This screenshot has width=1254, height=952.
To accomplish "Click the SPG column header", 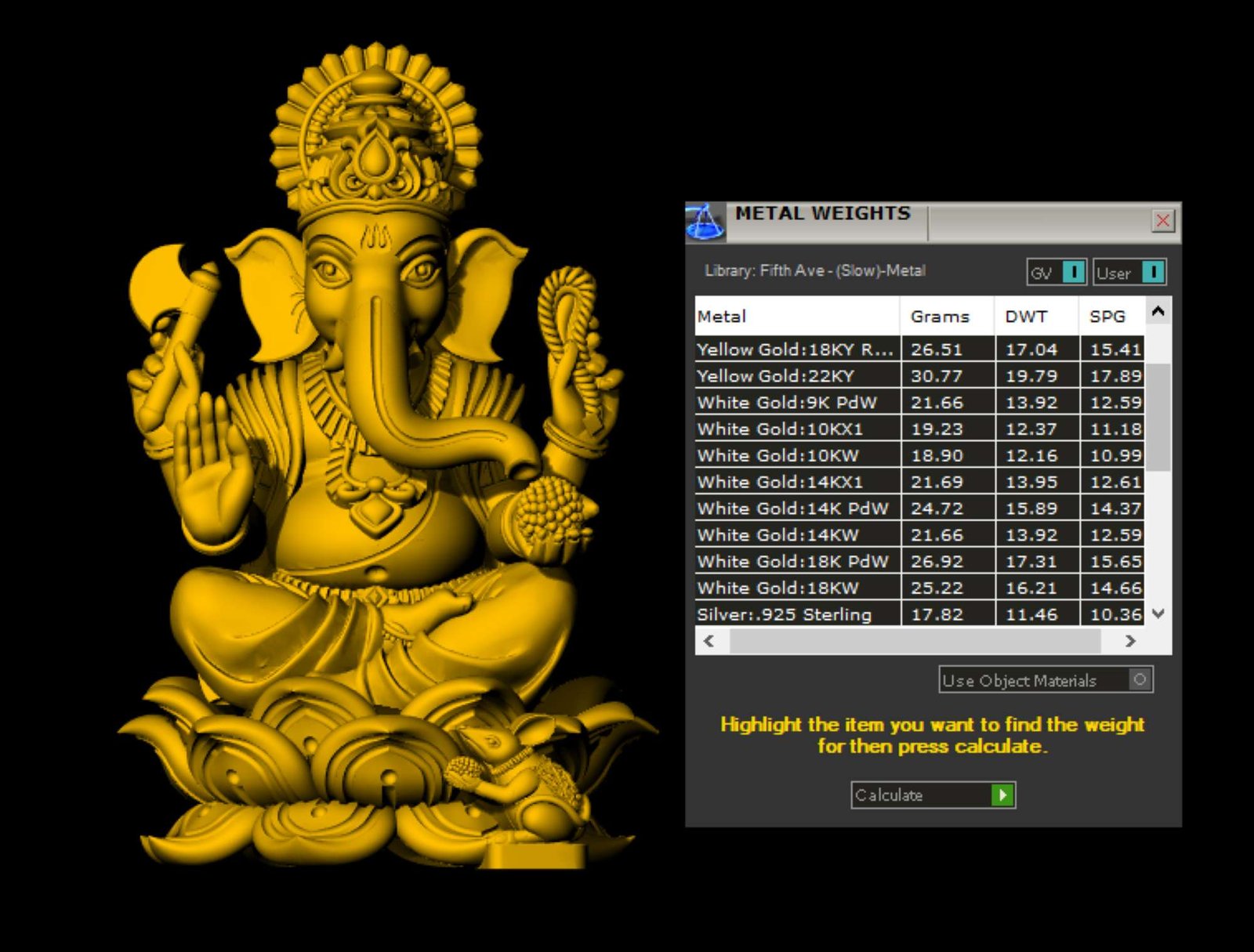I will tap(1111, 317).
